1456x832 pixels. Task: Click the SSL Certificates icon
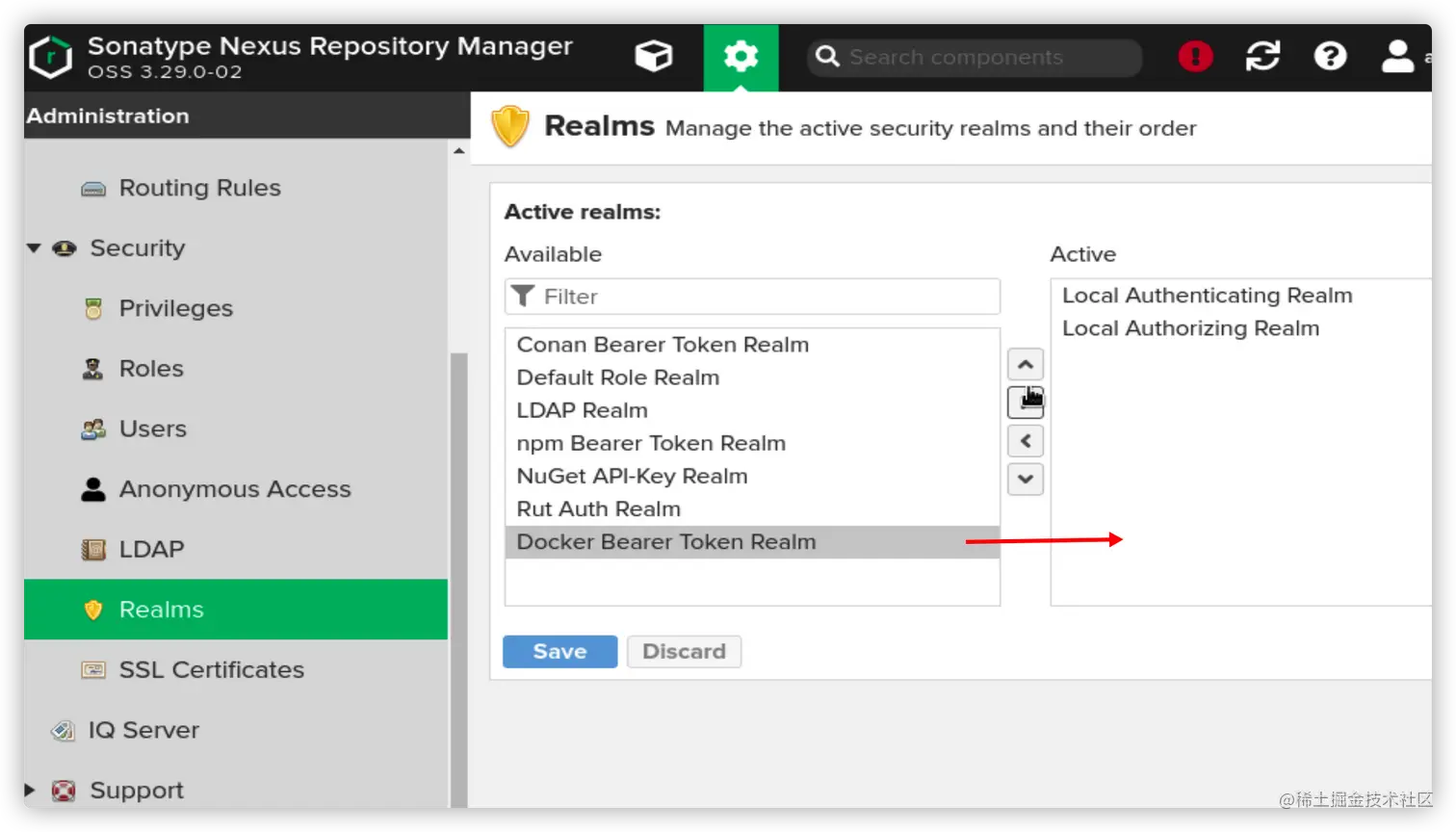pos(93,670)
